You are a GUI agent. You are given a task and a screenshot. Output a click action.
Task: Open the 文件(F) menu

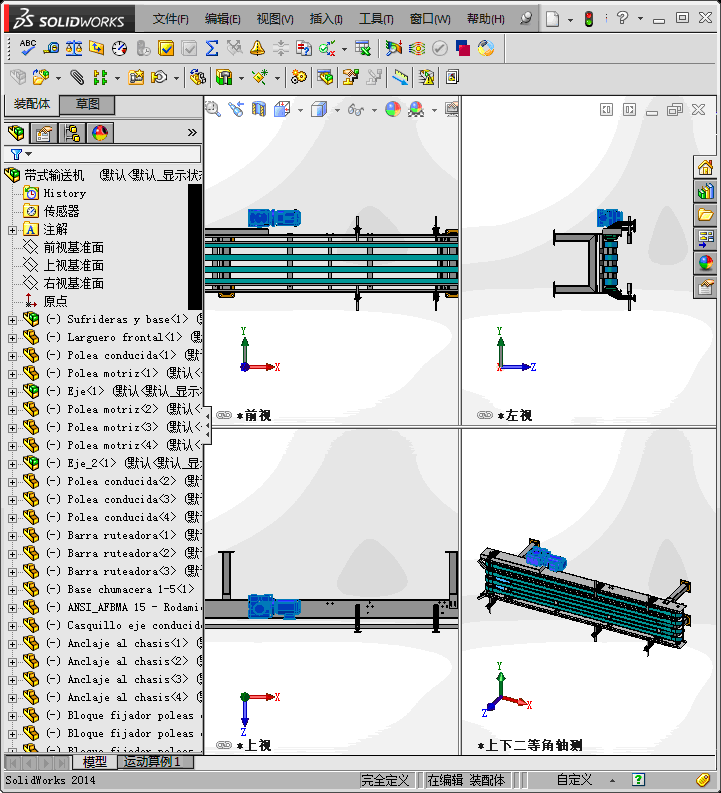(170, 19)
